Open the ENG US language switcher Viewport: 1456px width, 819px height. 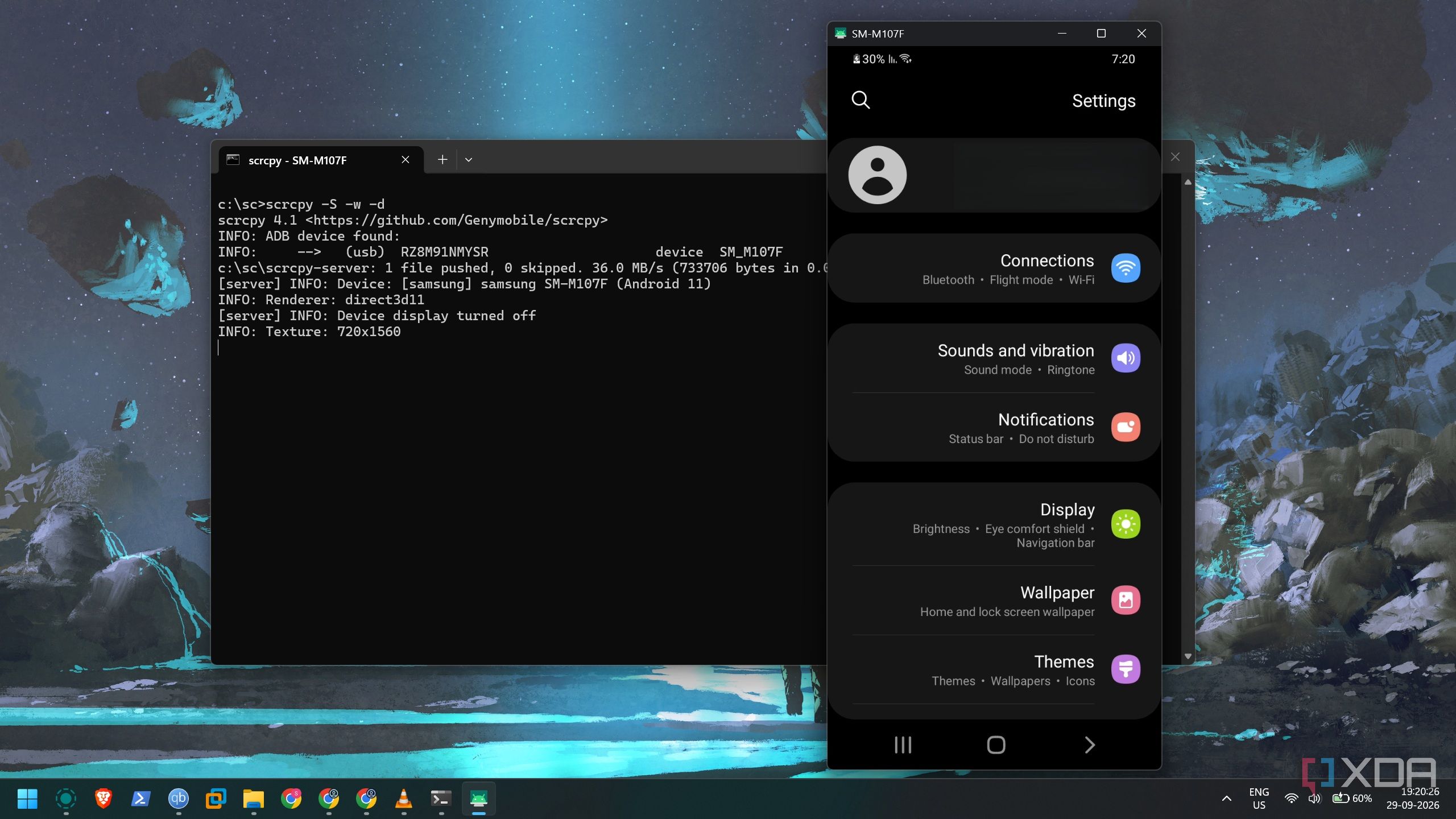click(x=1259, y=799)
